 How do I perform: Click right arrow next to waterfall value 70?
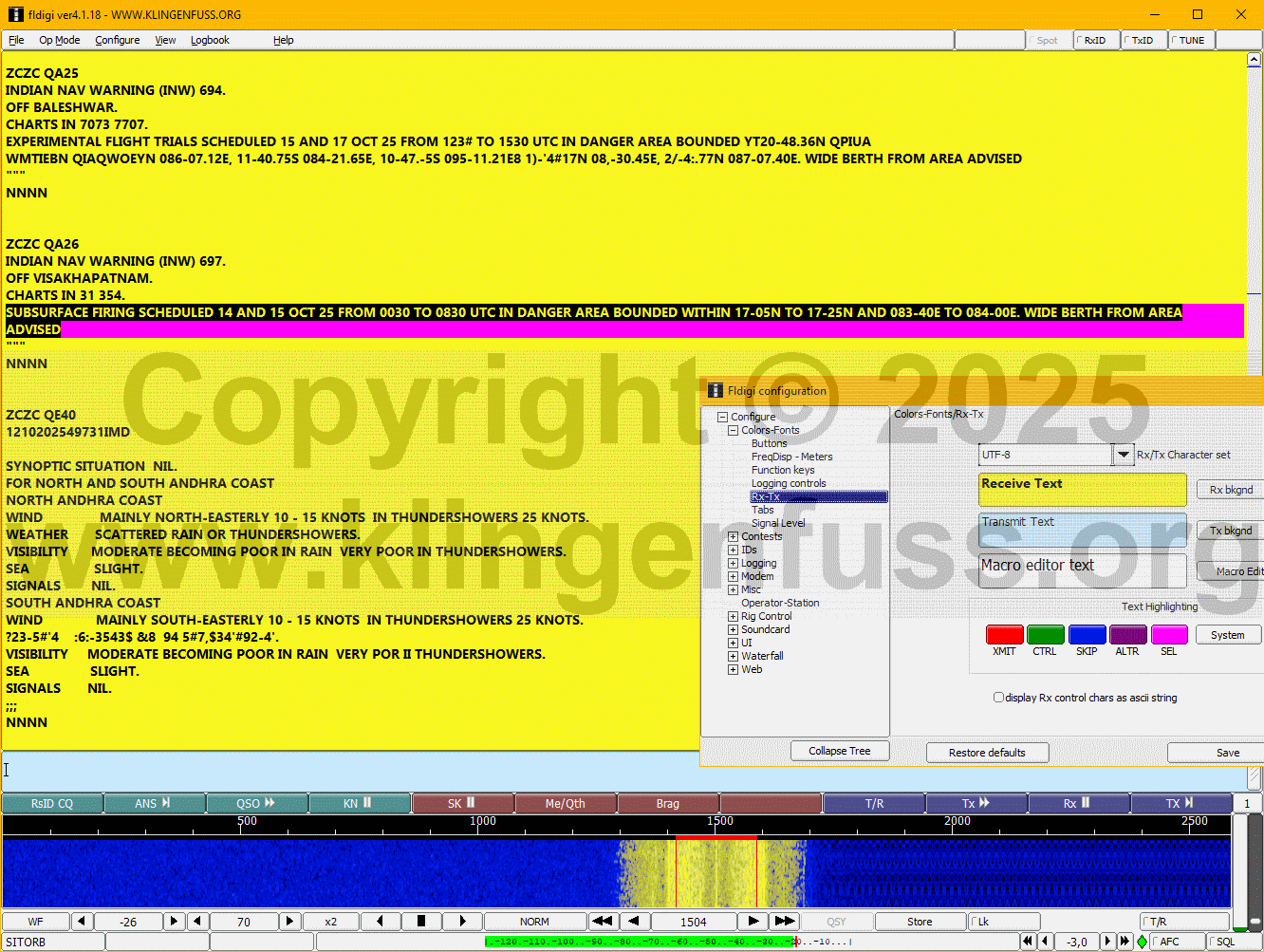click(x=289, y=921)
